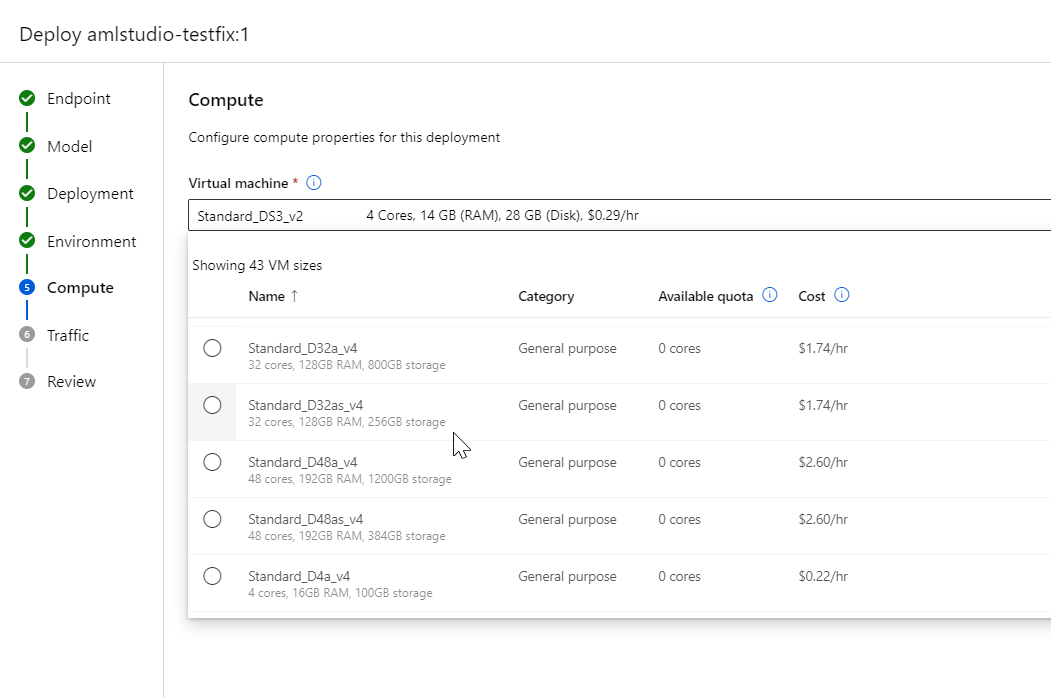Click the 'Deploy amlstudio-testfix:1' title

coord(134,34)
